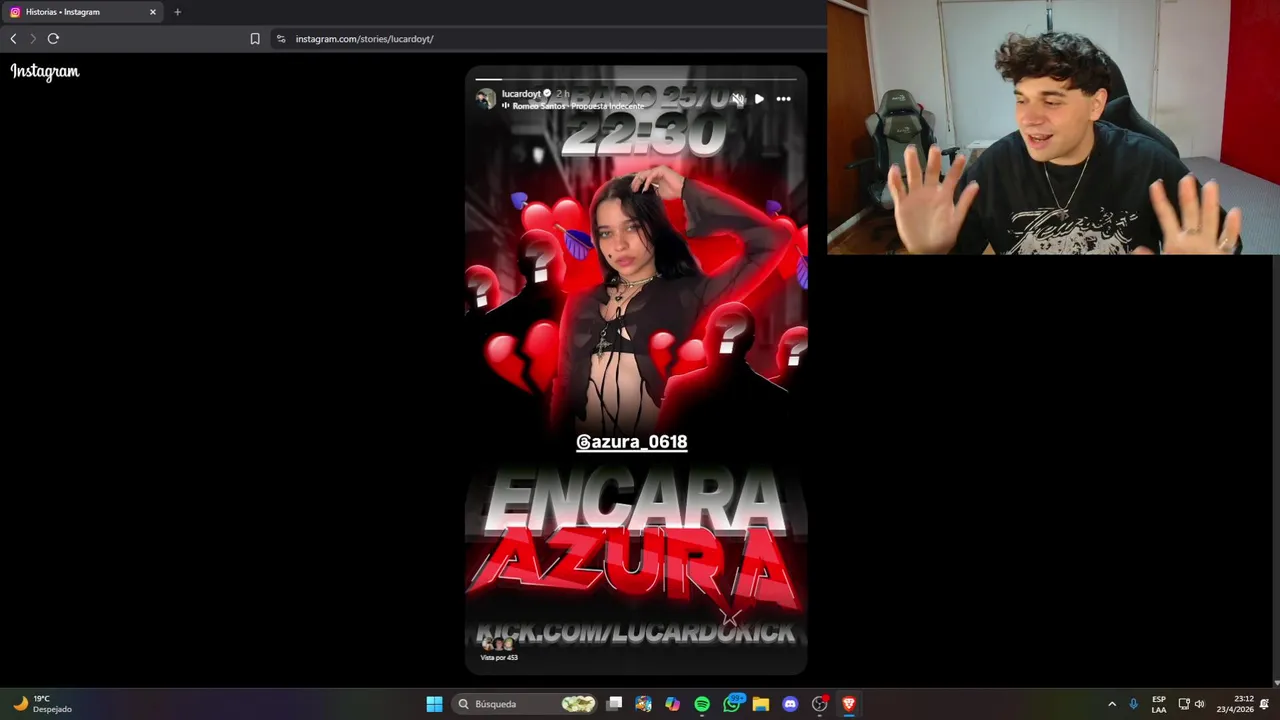The width and height of the screenshot is (1280, 720).
Task: Reload the Instagram page
Action: click(x=53, y=39)
